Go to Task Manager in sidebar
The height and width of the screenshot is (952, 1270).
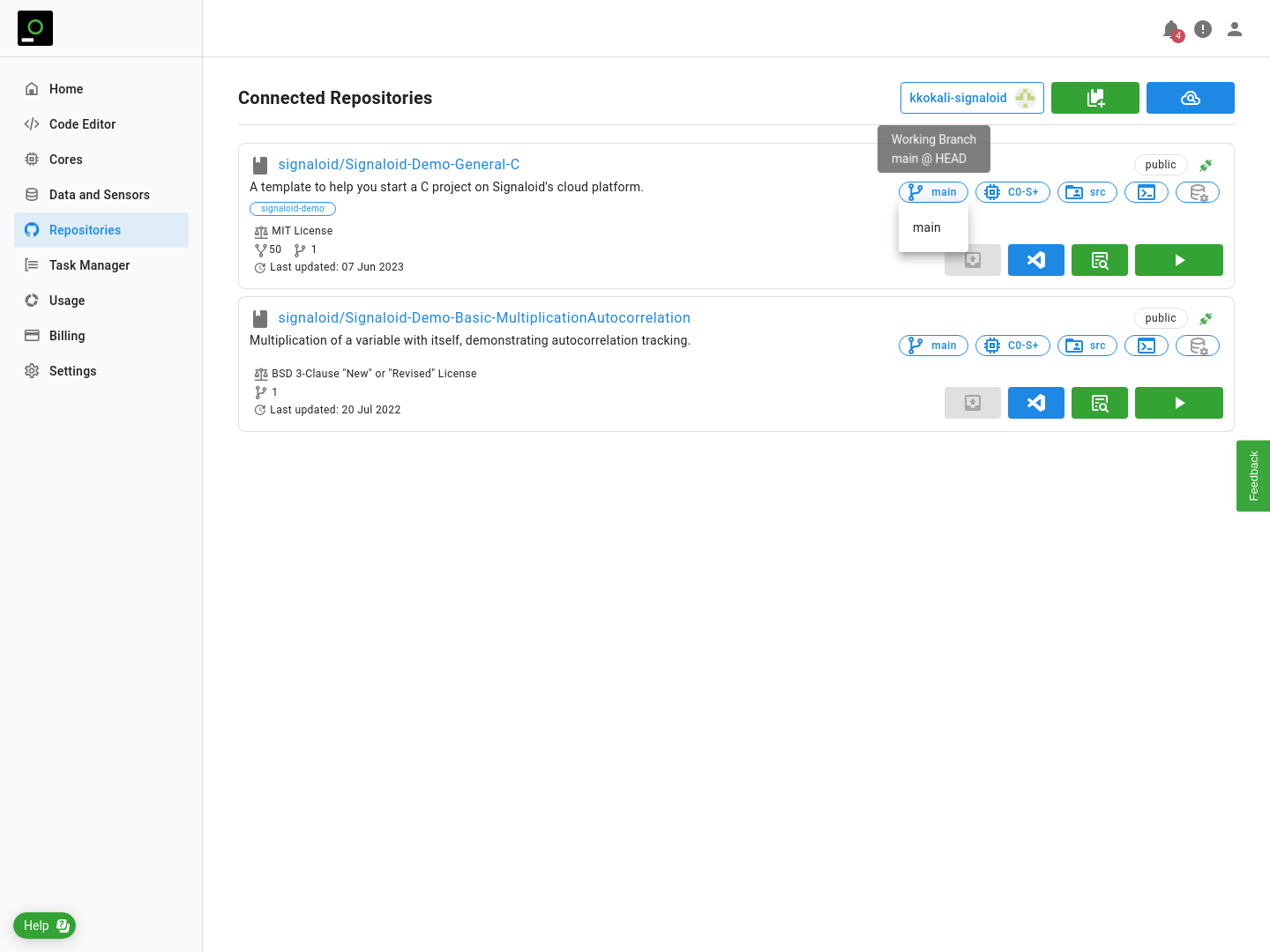tap(89, 265)
